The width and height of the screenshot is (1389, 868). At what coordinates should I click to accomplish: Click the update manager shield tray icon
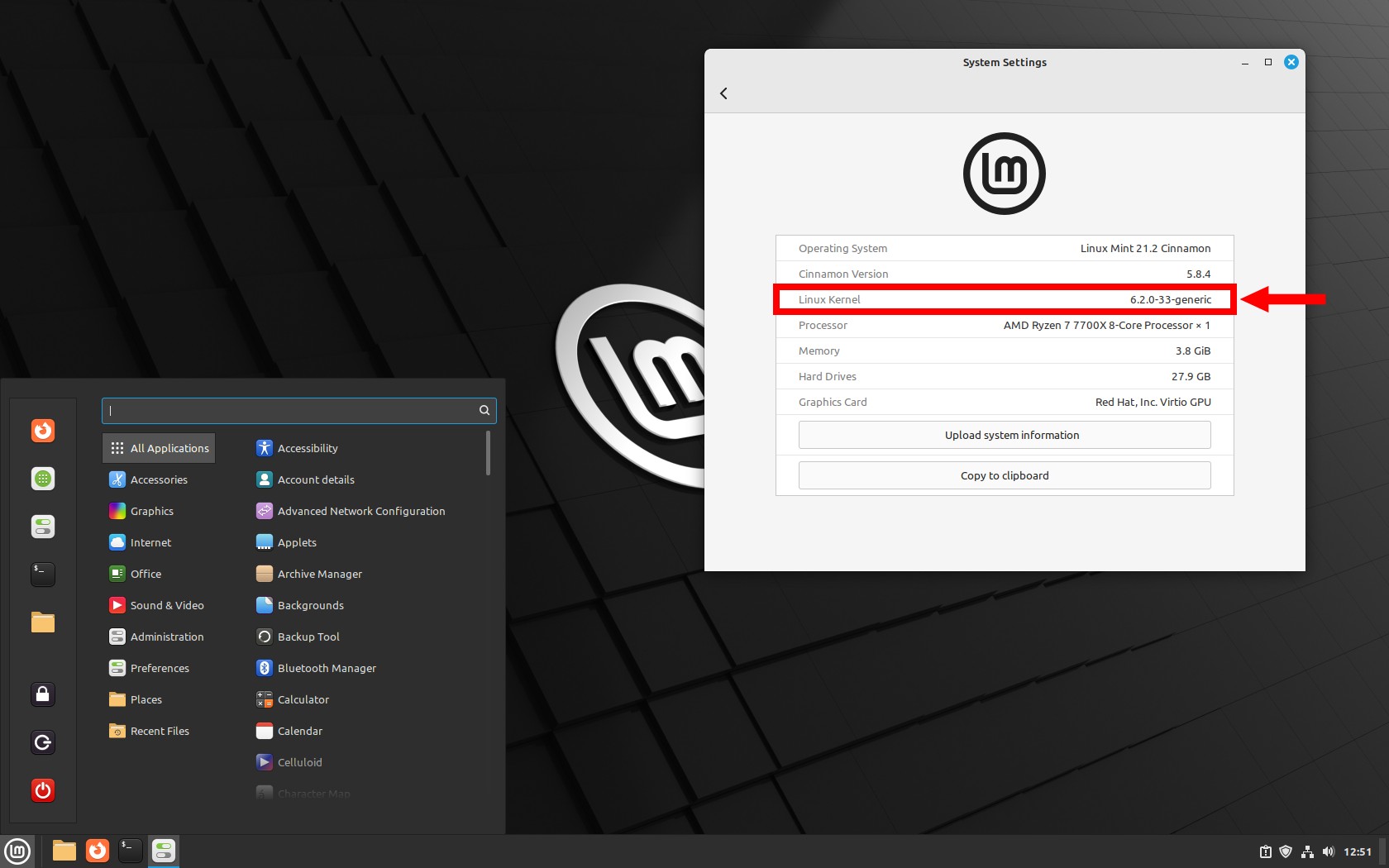coord(1286,851)
